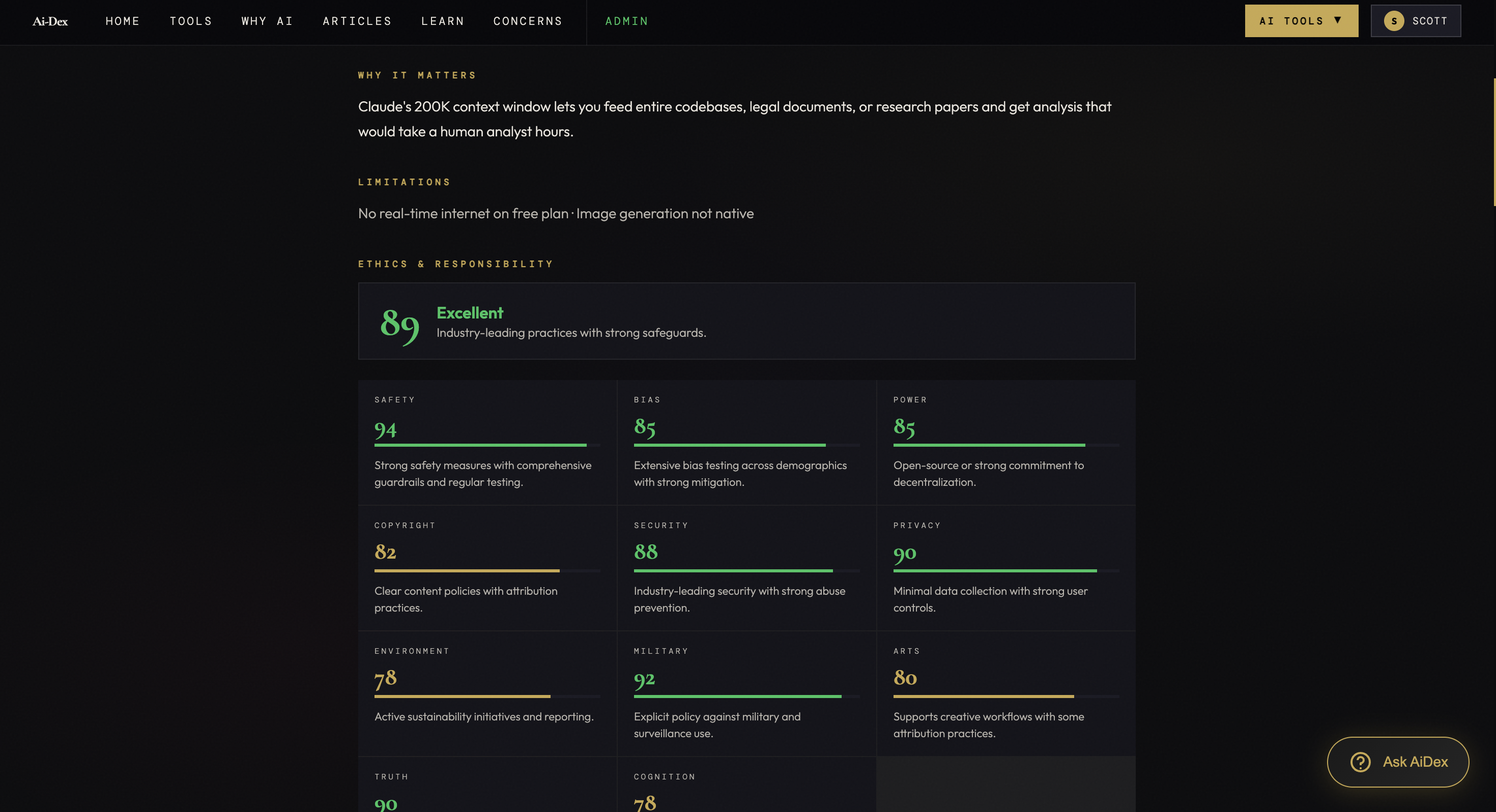This screenshot has height=812, width=1496.
Task: Open the CONCERNS navigation item
Action: coord(527,21)
